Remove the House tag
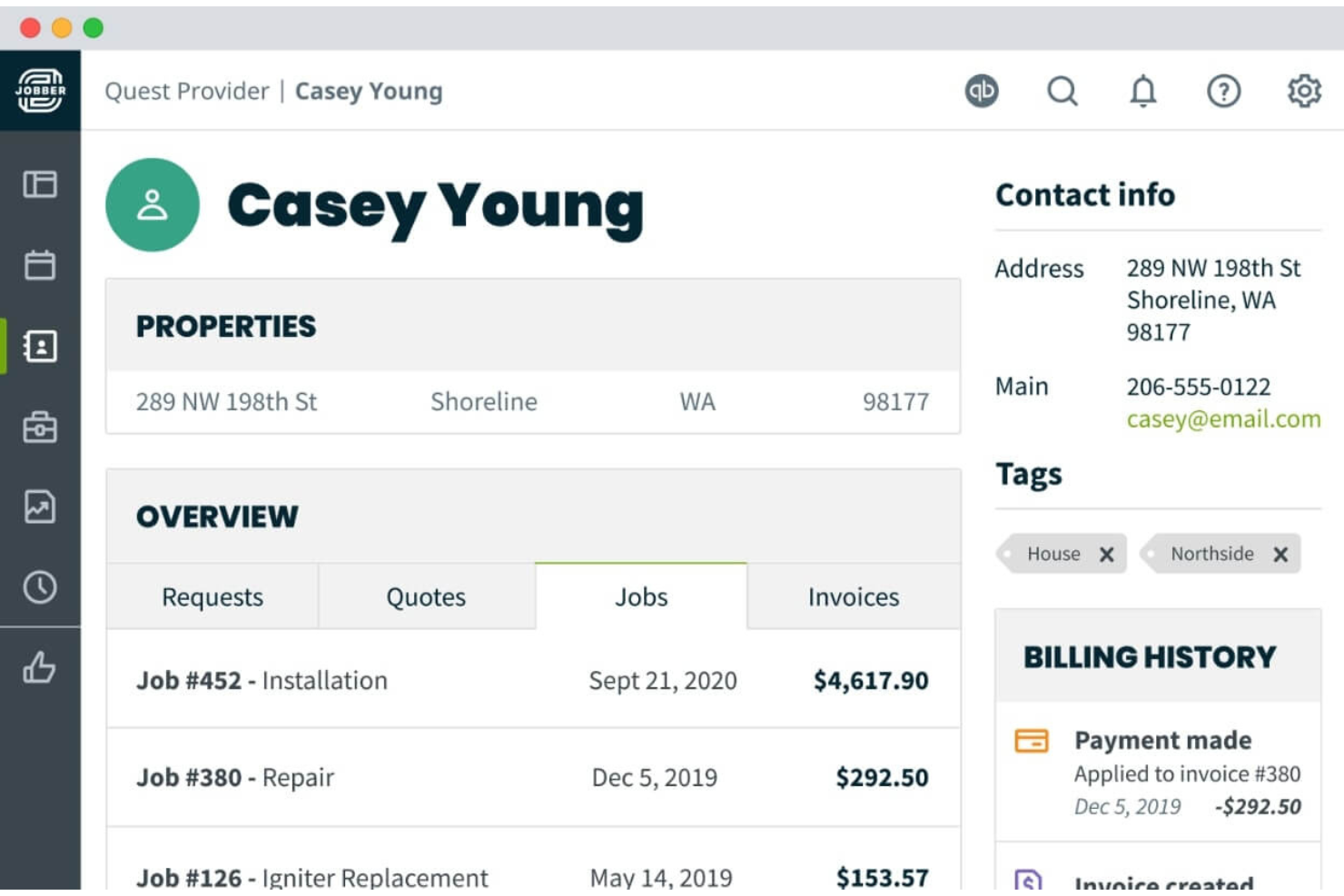This screenshot has height=896, width=1344. [1106, 555]
